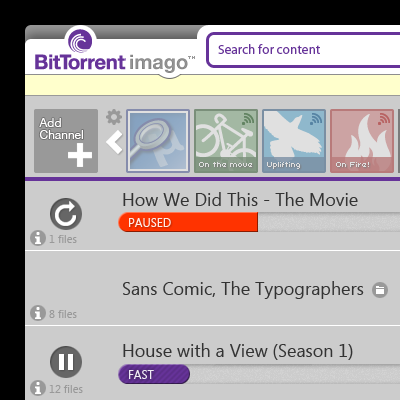
Task: Open folder icon beside Sans Comic title
Action: (x=380, y=290)
